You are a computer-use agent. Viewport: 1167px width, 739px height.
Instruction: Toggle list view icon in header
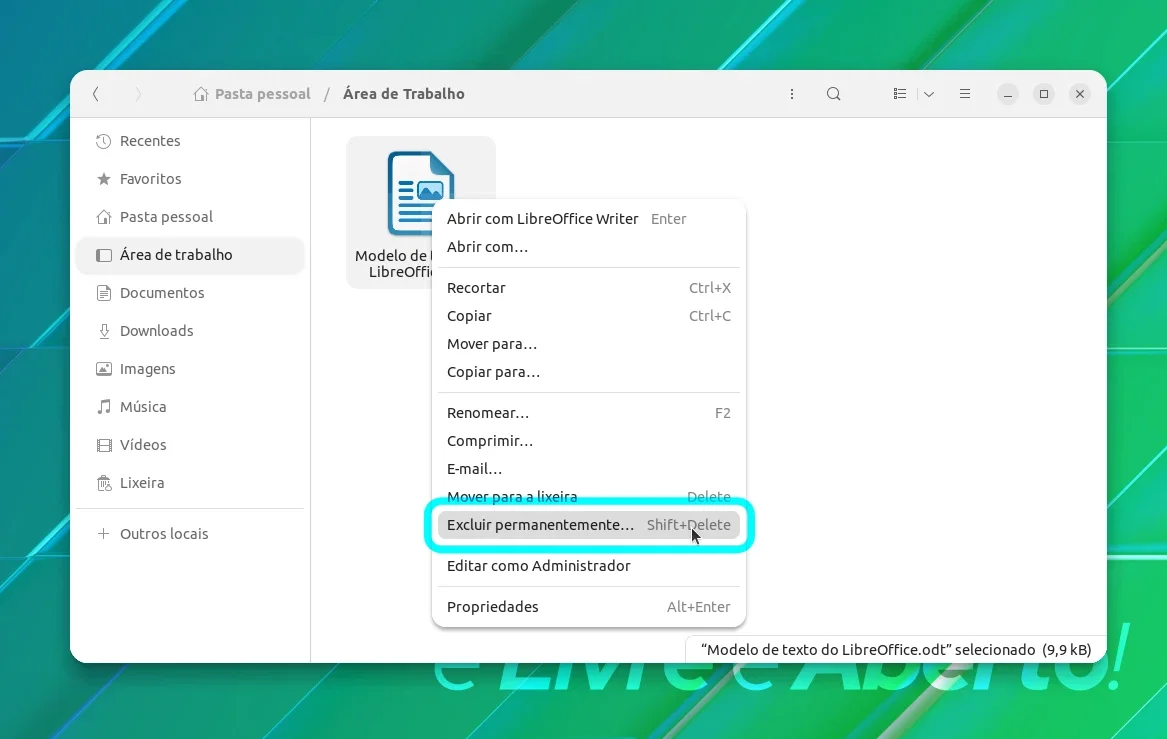pyautogui.click(x=900, y=94)
